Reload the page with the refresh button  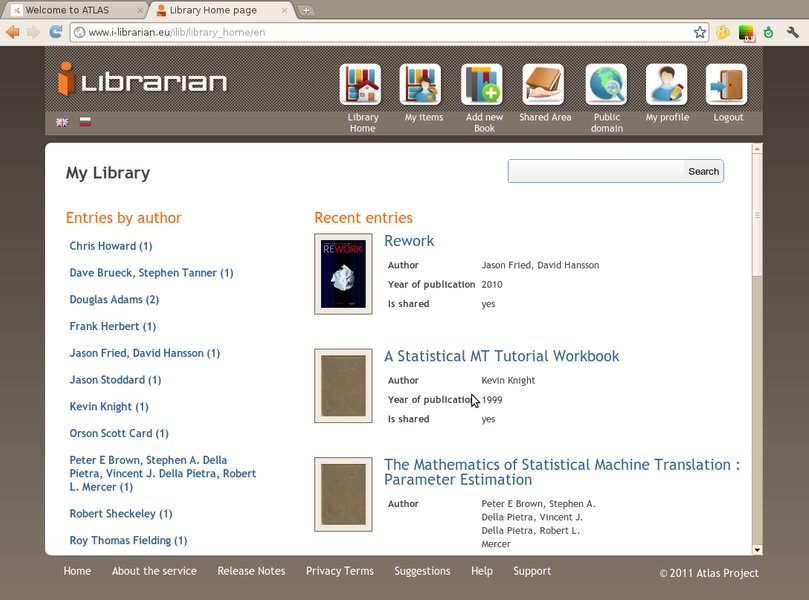(x=56, y=32)
